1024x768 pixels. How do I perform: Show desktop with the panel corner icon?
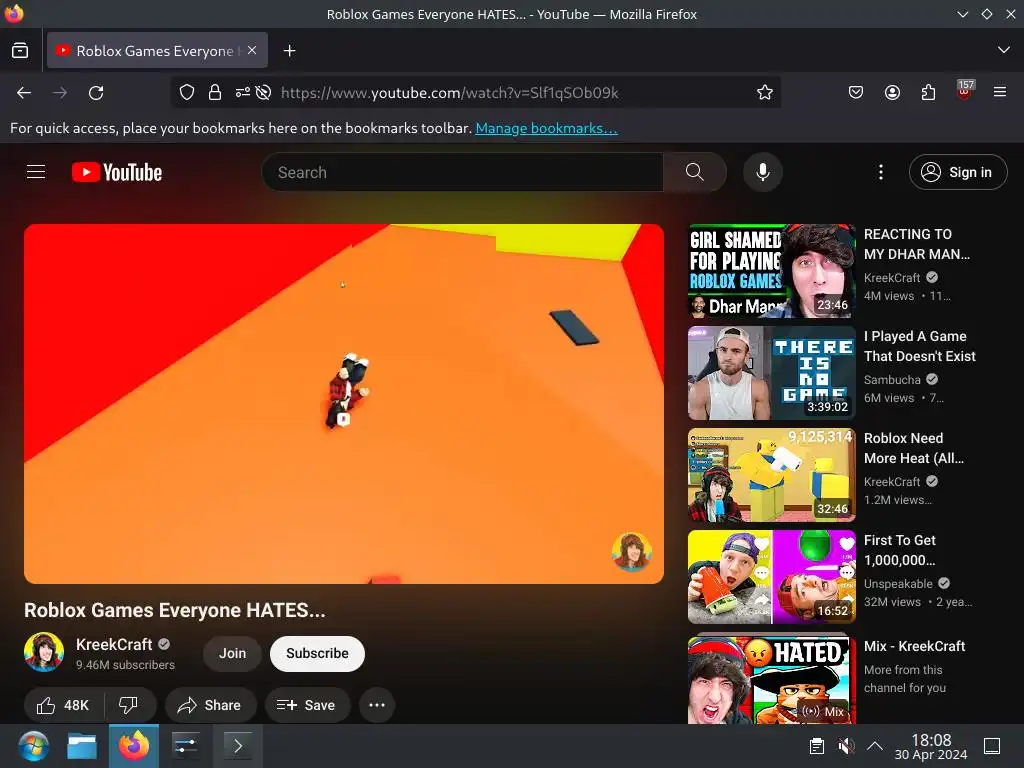click(x=992, y=746)
